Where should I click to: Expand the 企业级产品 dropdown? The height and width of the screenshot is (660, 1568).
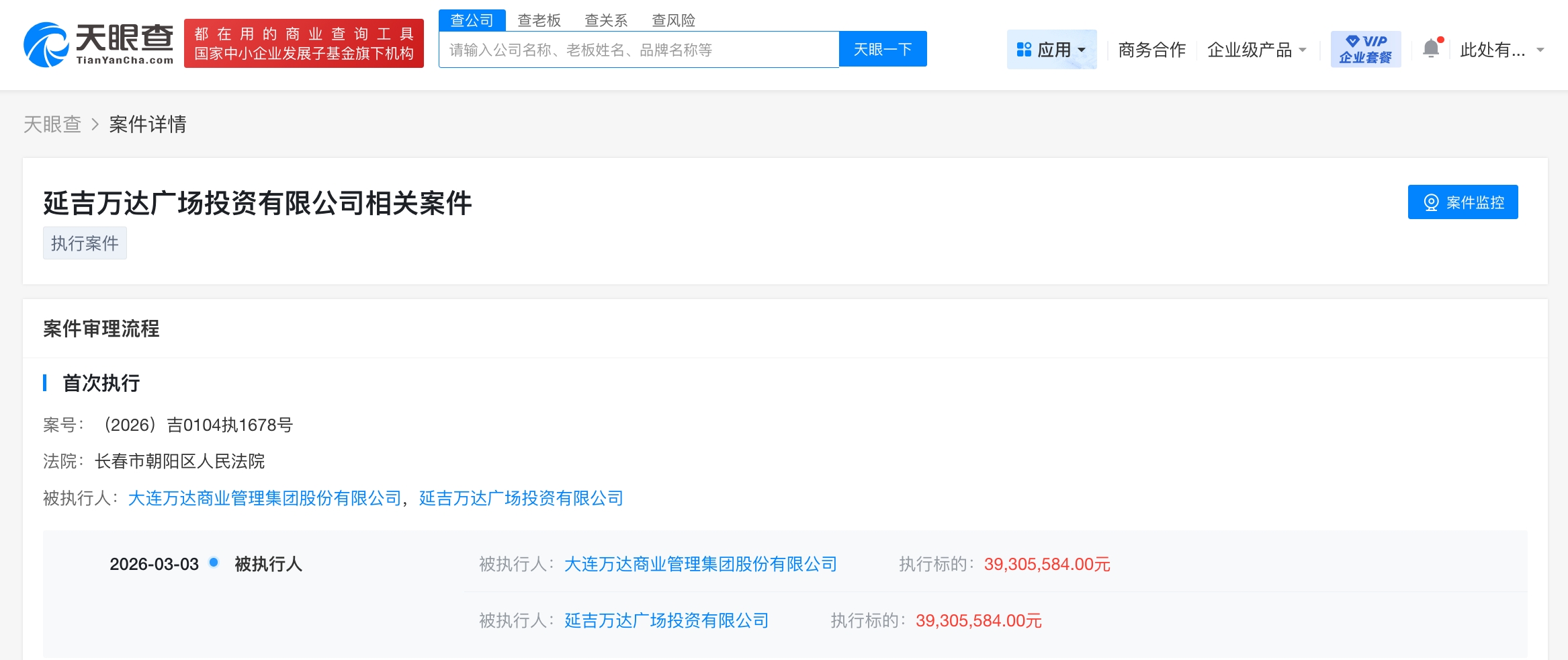point(1257,49)
